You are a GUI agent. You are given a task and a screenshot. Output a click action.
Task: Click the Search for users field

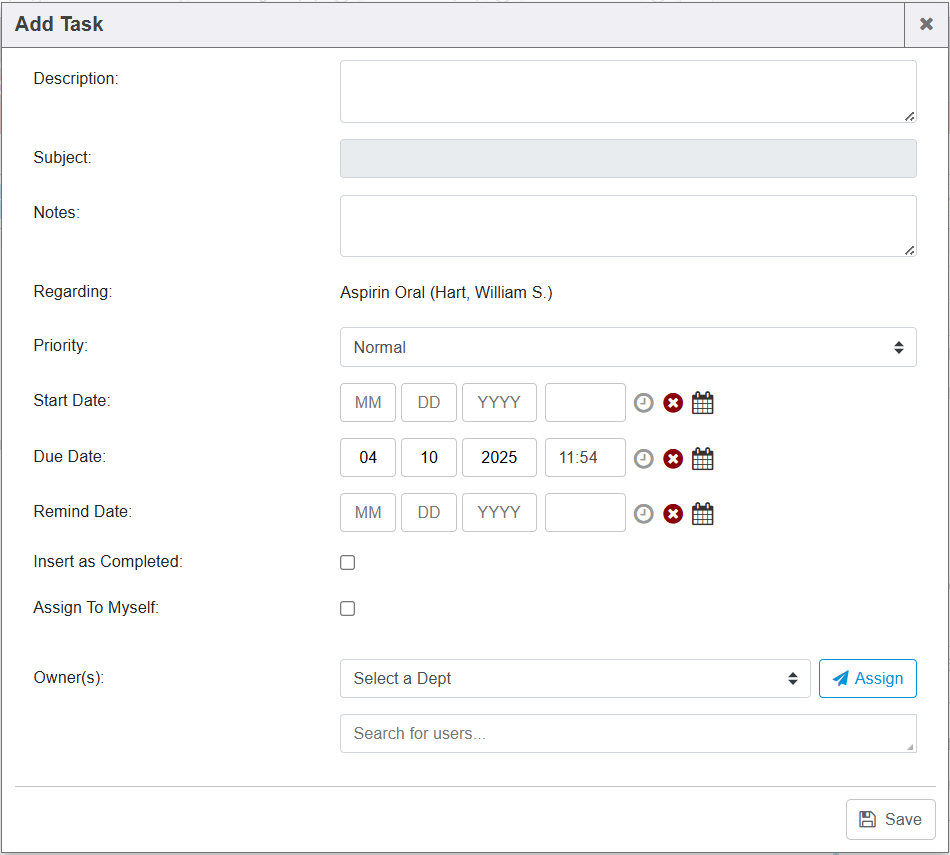click(628, 733)
